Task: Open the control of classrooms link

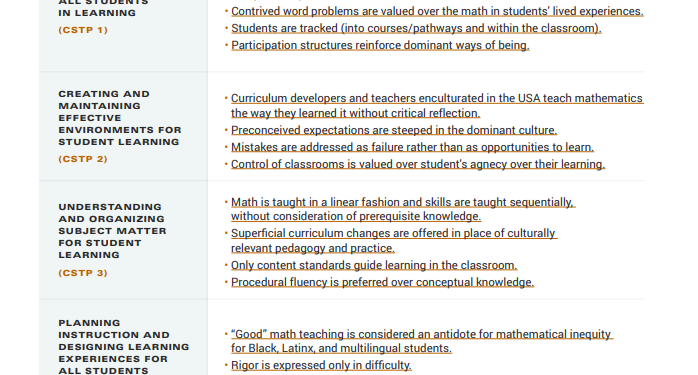Action: click(418, 164)
